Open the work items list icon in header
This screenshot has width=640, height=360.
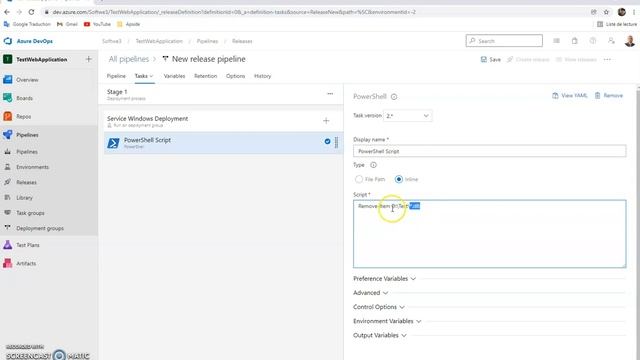click(556, 41)
